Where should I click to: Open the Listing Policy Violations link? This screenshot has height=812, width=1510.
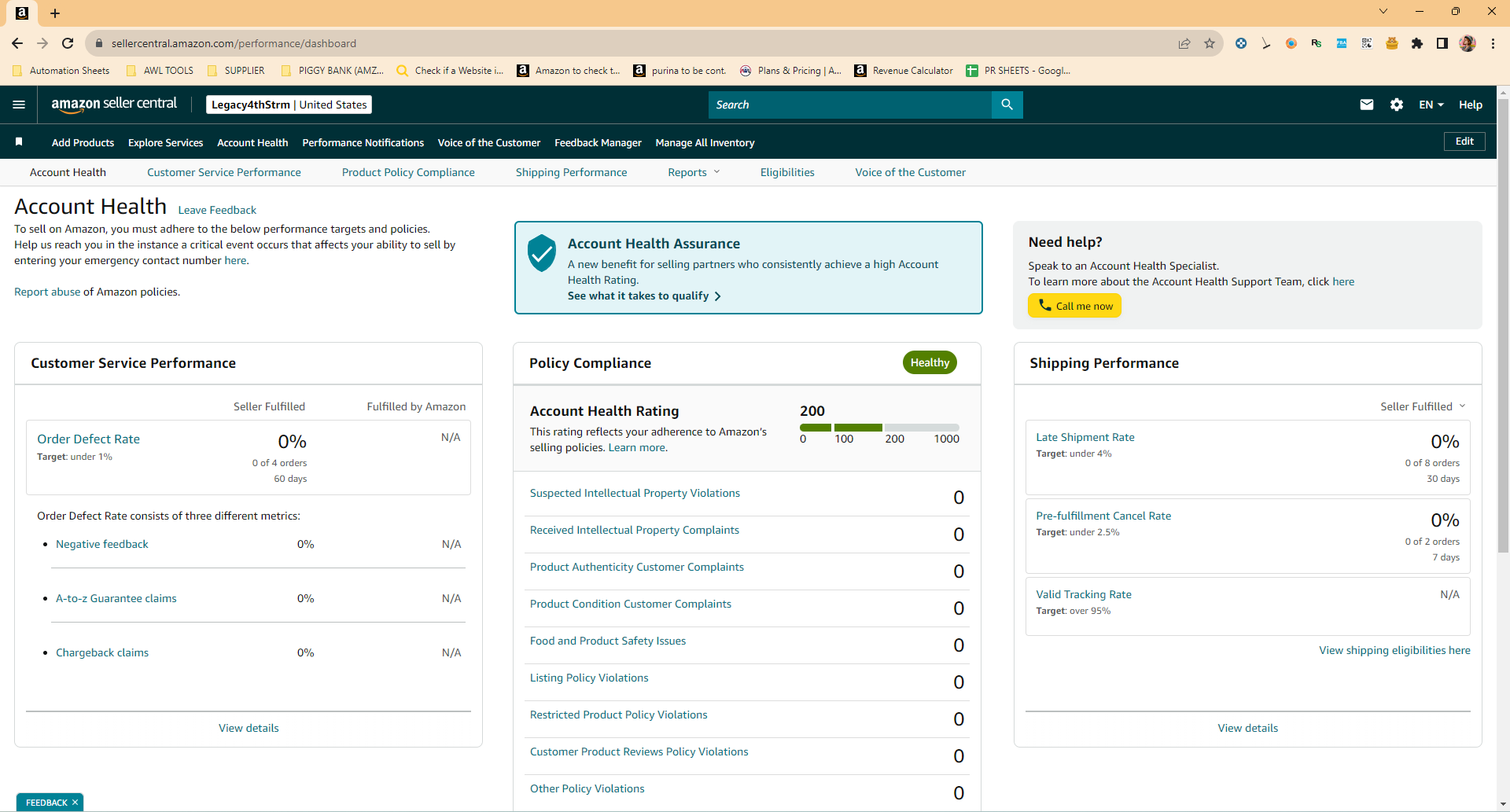(589, 678)
